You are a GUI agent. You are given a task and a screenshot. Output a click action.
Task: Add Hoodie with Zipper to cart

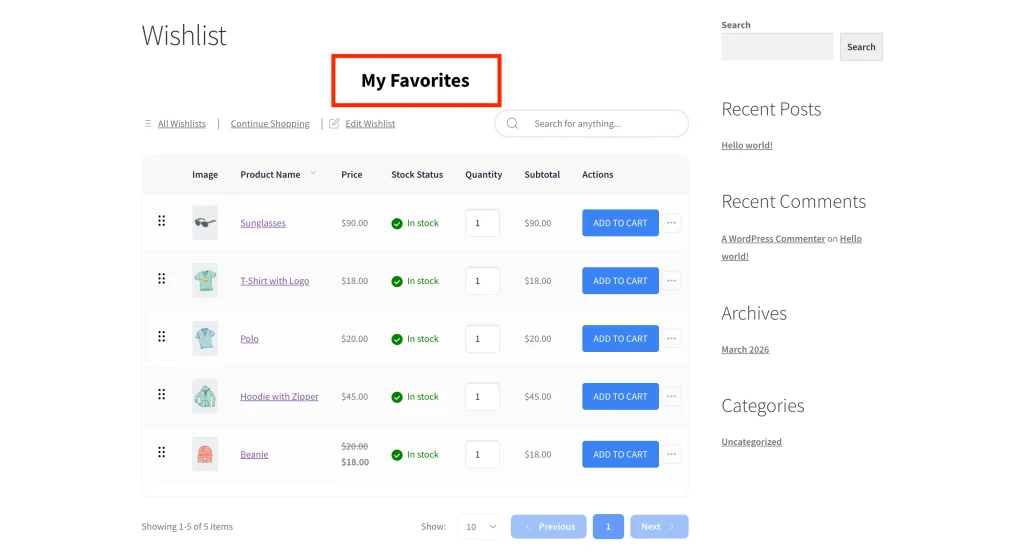[620, 396]
